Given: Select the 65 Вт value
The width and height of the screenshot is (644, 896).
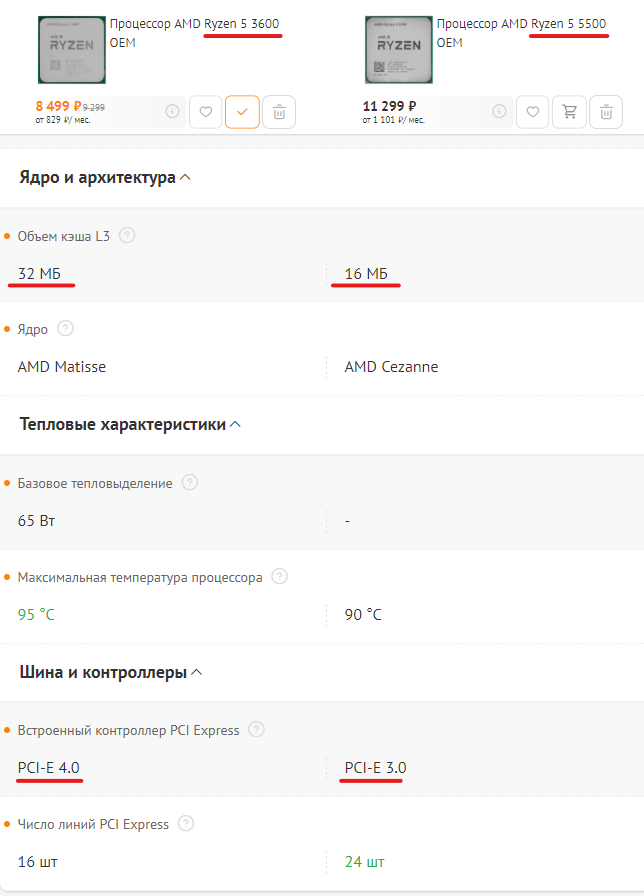Looking at the screenshot, I should point(36,521).
